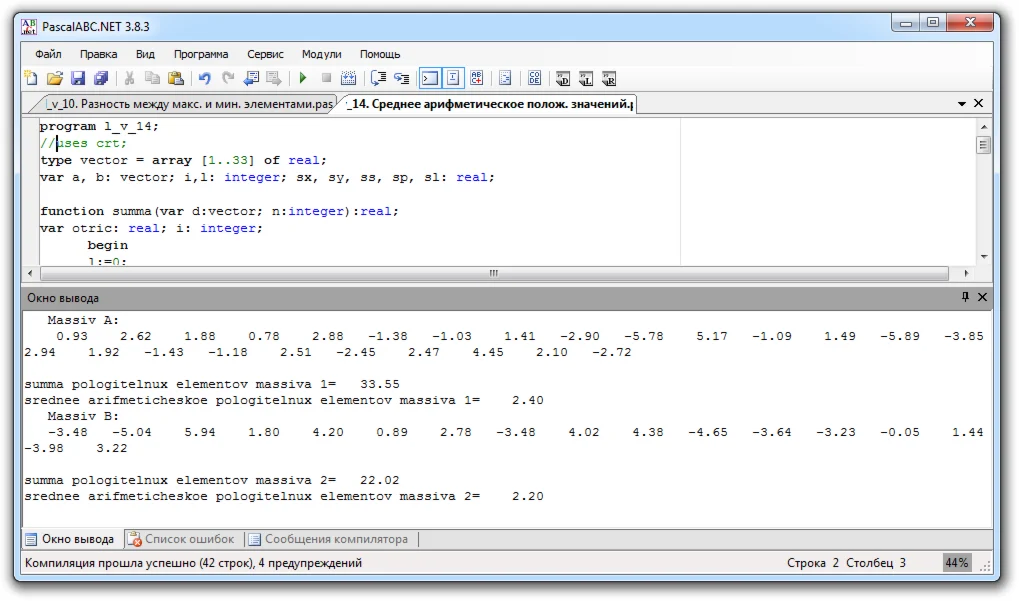The width and height of the screenshot is (1019, 601).
Task: Expand the Программа menu
Action: click(200, 54)
